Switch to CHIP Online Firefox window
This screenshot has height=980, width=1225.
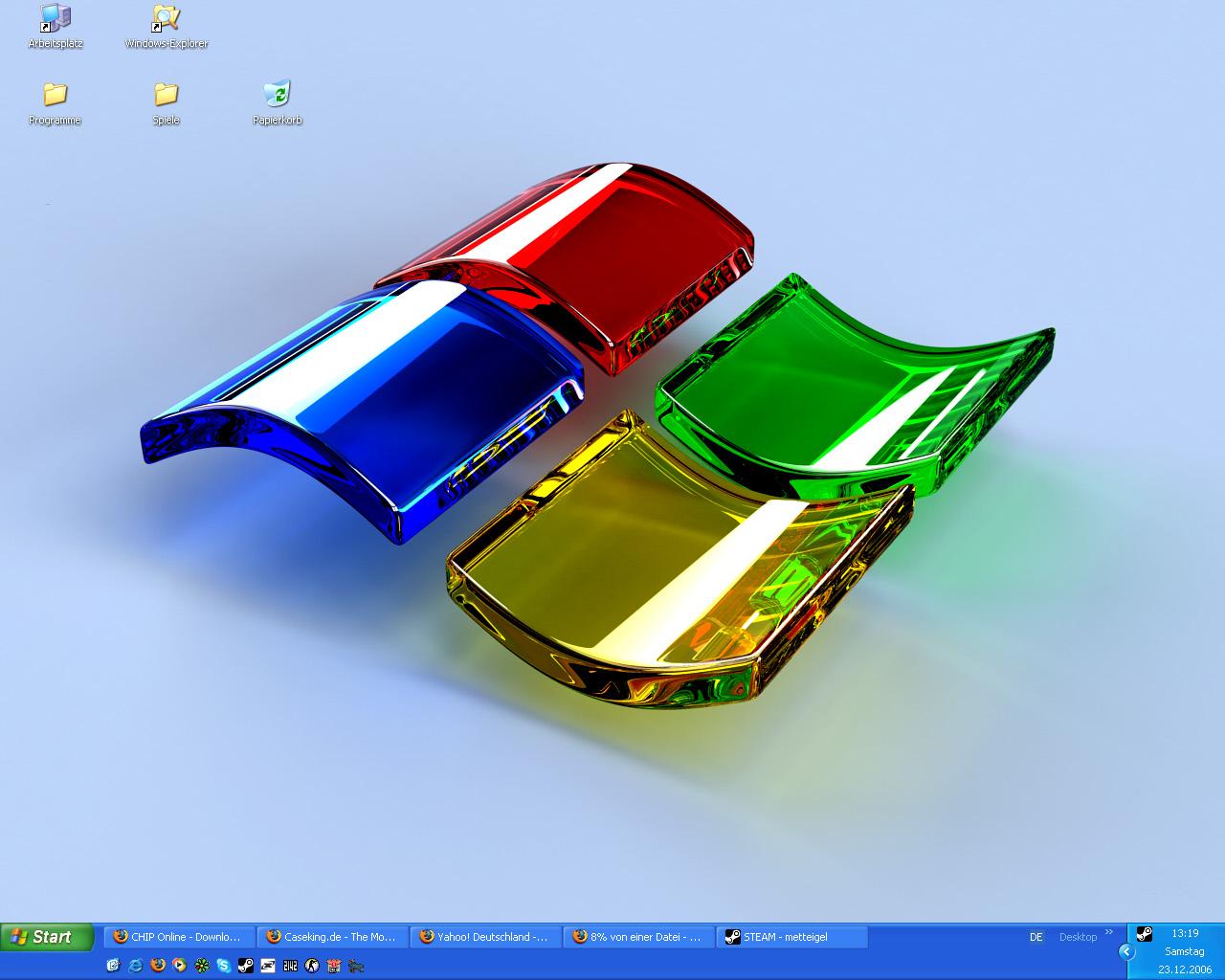click(180, 937)
